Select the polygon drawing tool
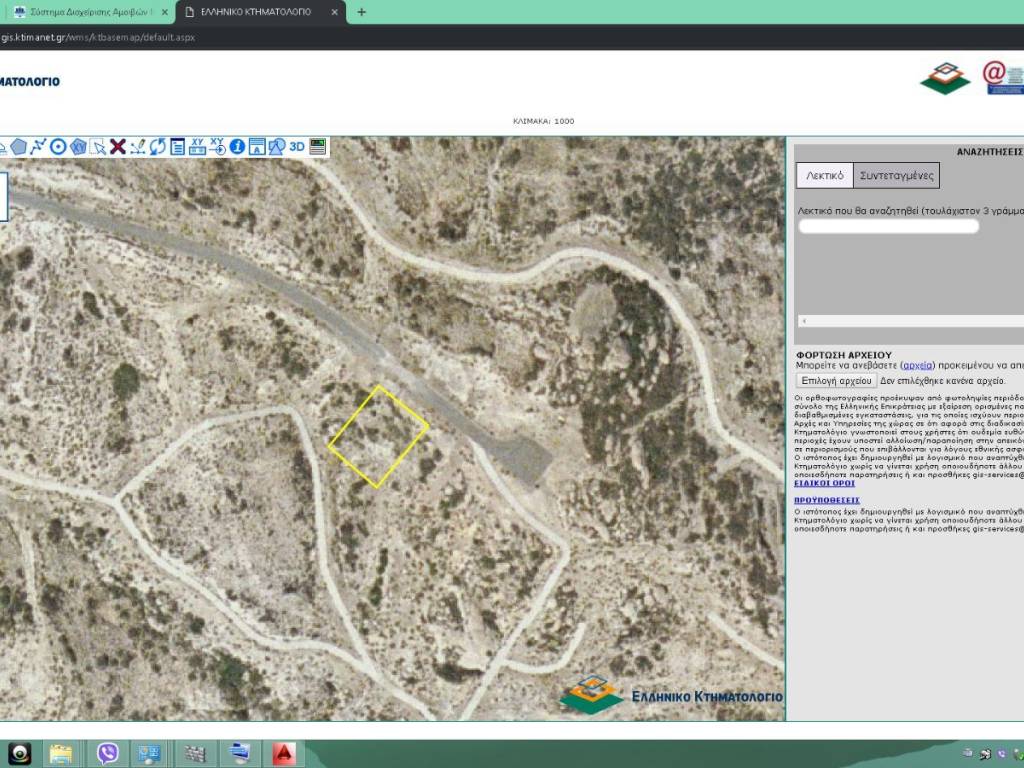This screenshot has height=768, width=1024. (18, 147)
